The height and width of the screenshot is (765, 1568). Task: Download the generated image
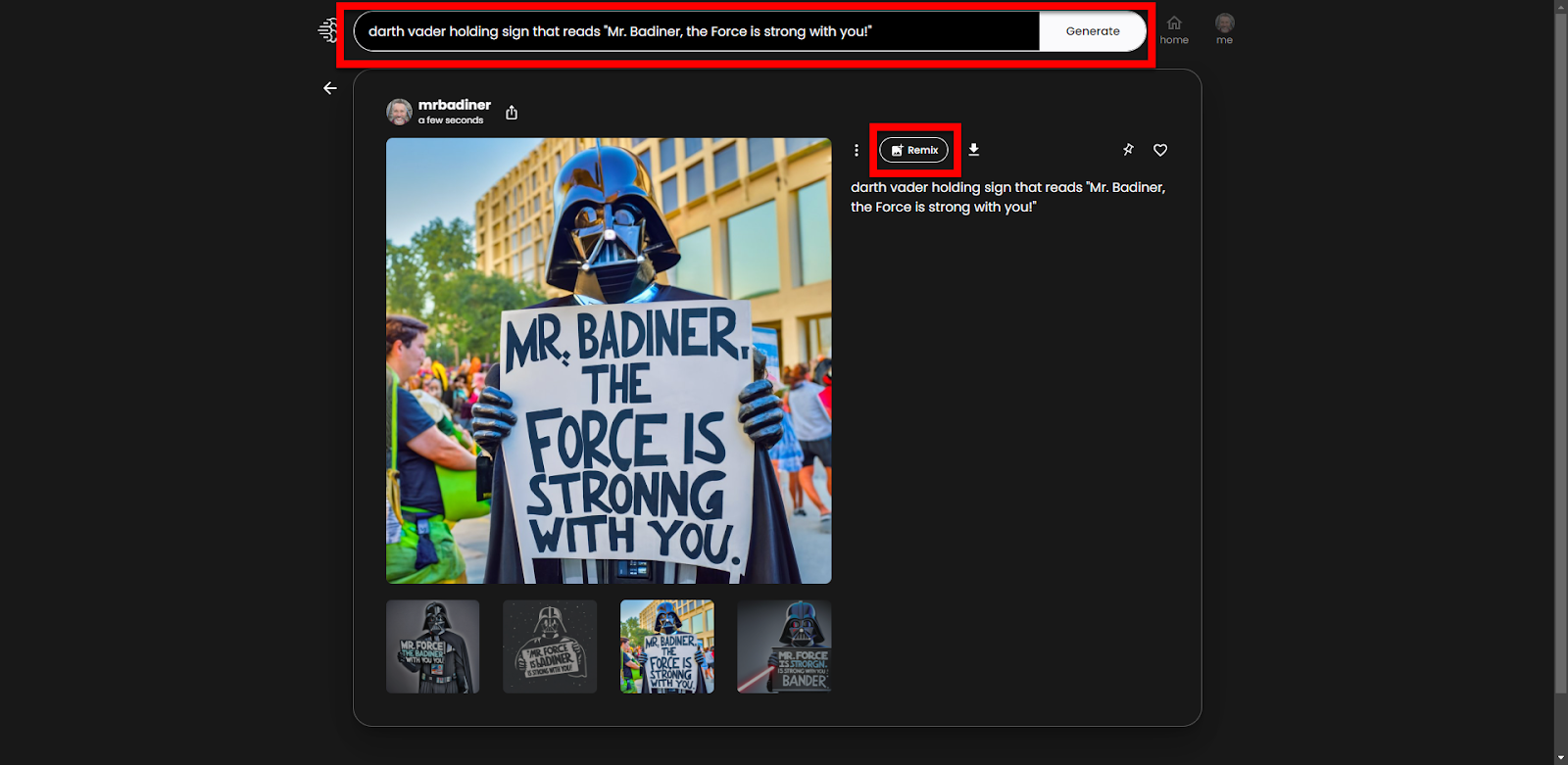click(x=974, y=150)
